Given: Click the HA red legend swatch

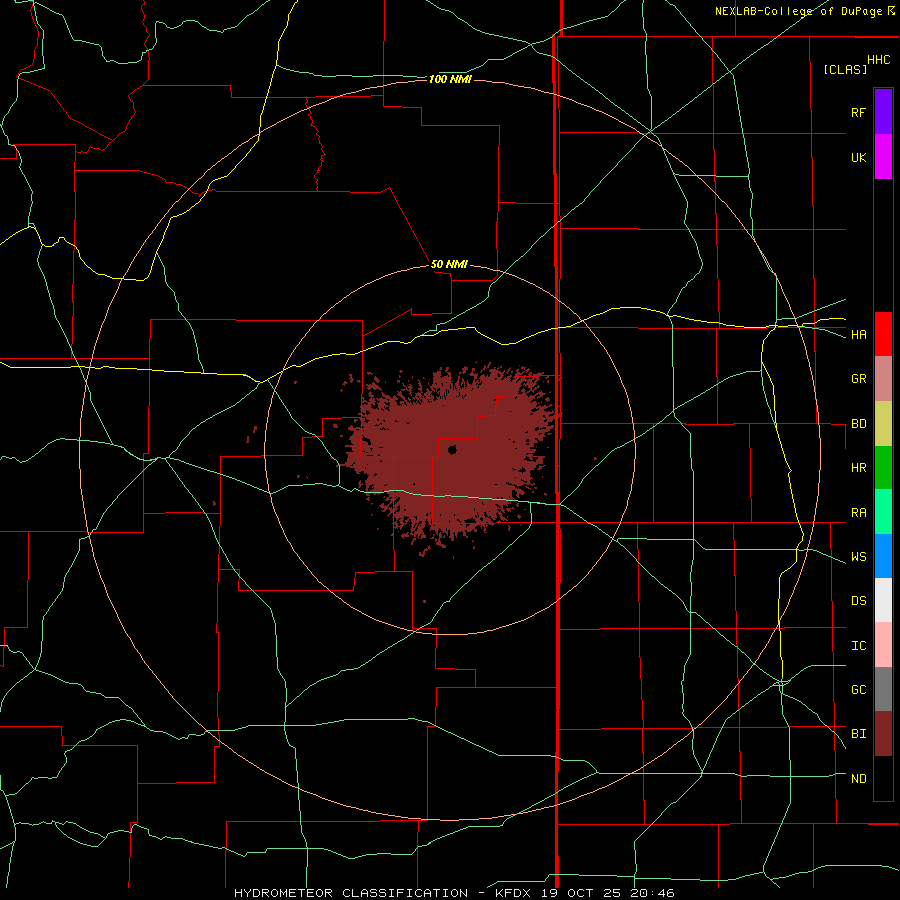Looking at the screenshot, I should pos(883,334).
